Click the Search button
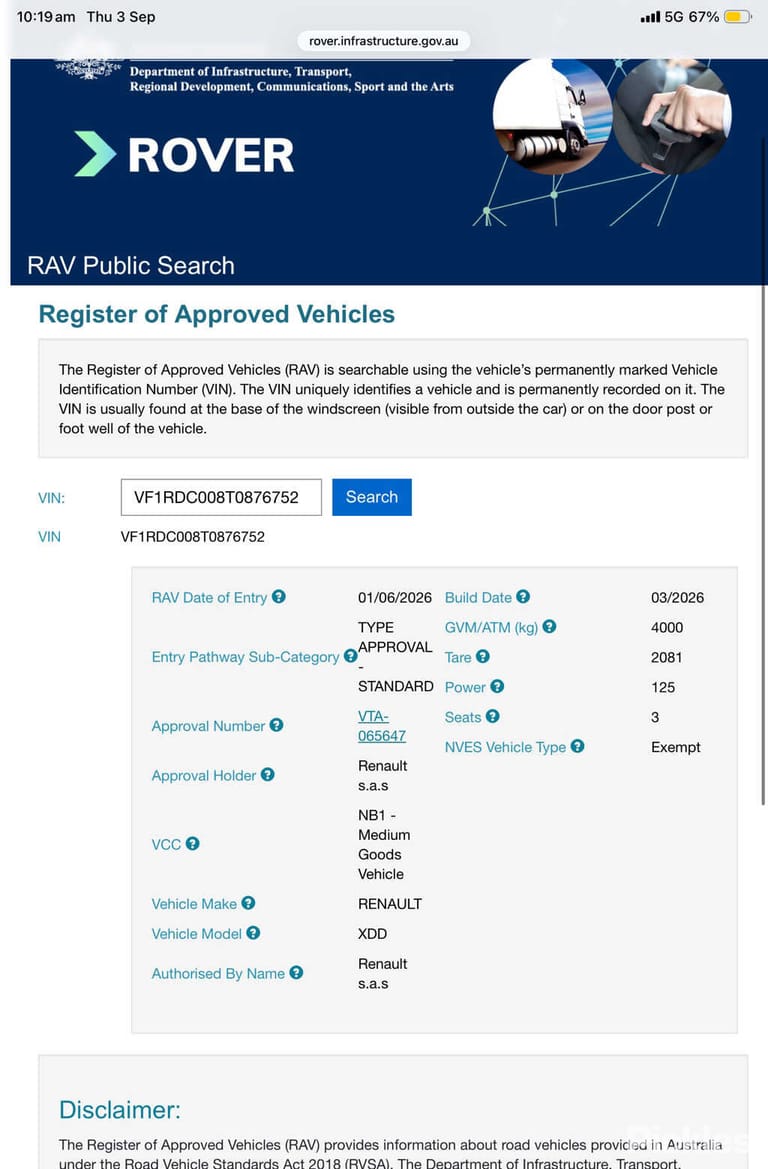Screen dimensions: 768x1169 [x=371, y=497]
